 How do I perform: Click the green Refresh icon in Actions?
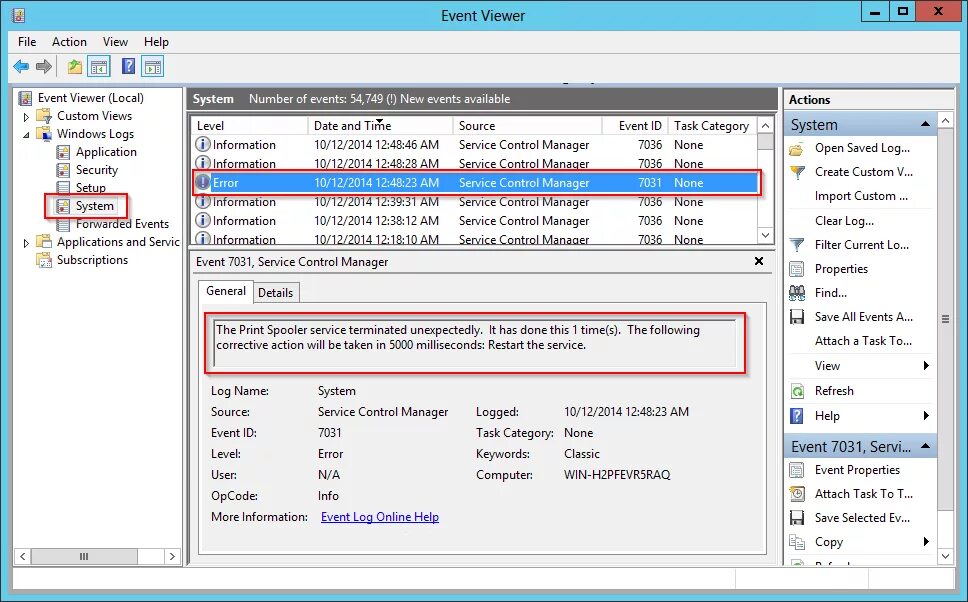pos(797,391)
